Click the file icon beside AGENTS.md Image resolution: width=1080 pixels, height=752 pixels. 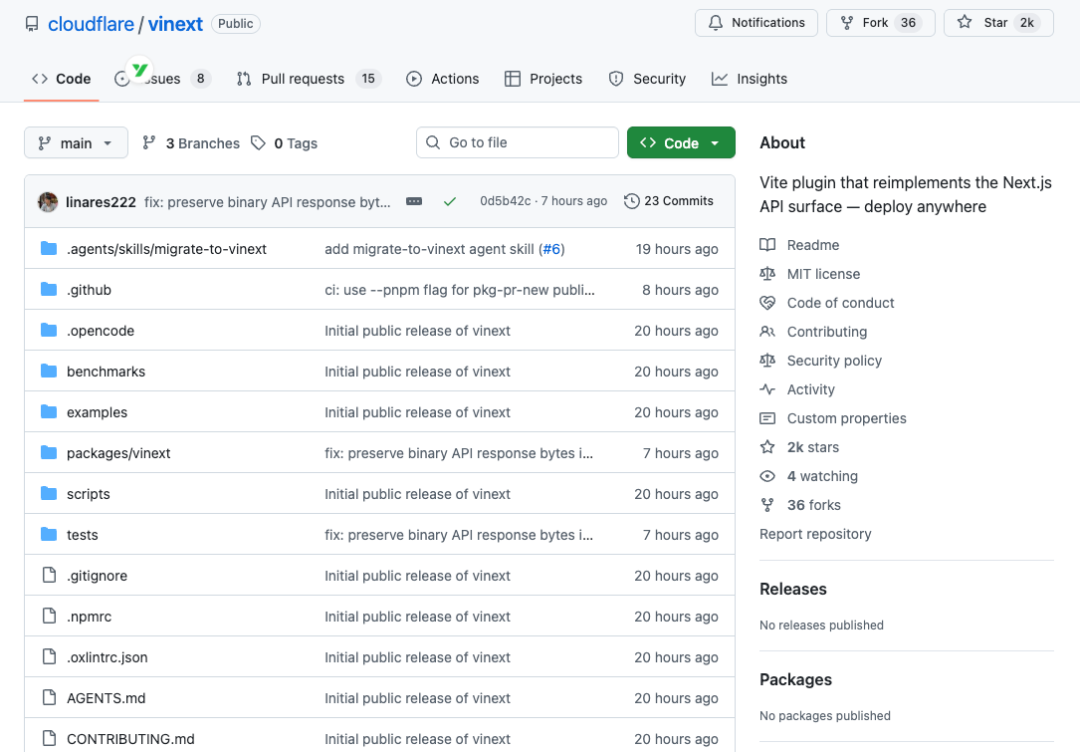point(51,697)
